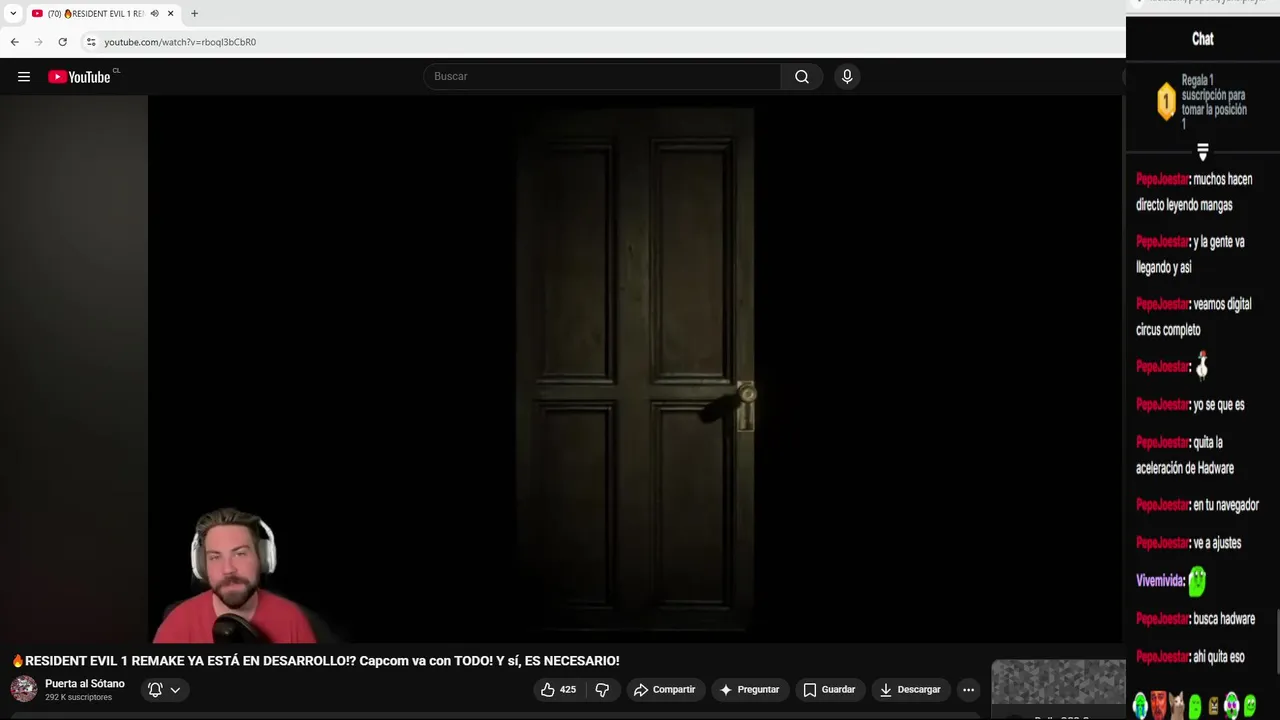Click the search magnifier button
This screenshot has height=720, width=1280.
[x=802, y=77]
